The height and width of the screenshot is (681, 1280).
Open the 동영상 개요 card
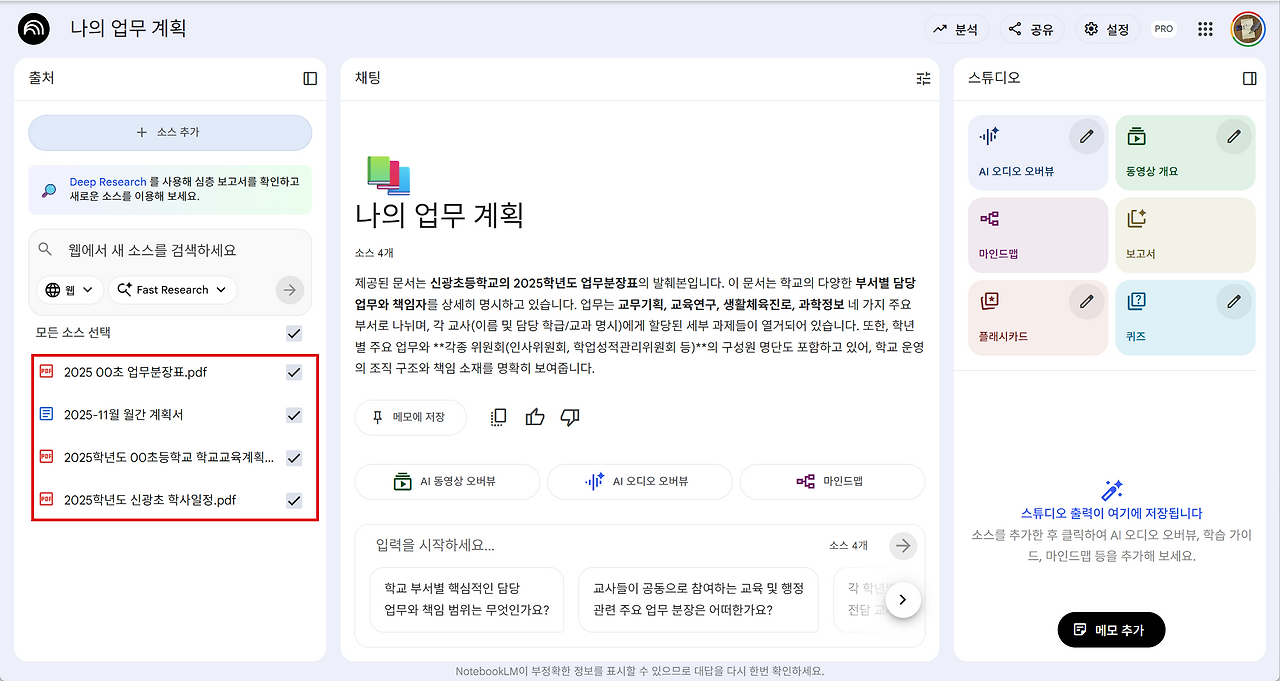point(1185,152)
